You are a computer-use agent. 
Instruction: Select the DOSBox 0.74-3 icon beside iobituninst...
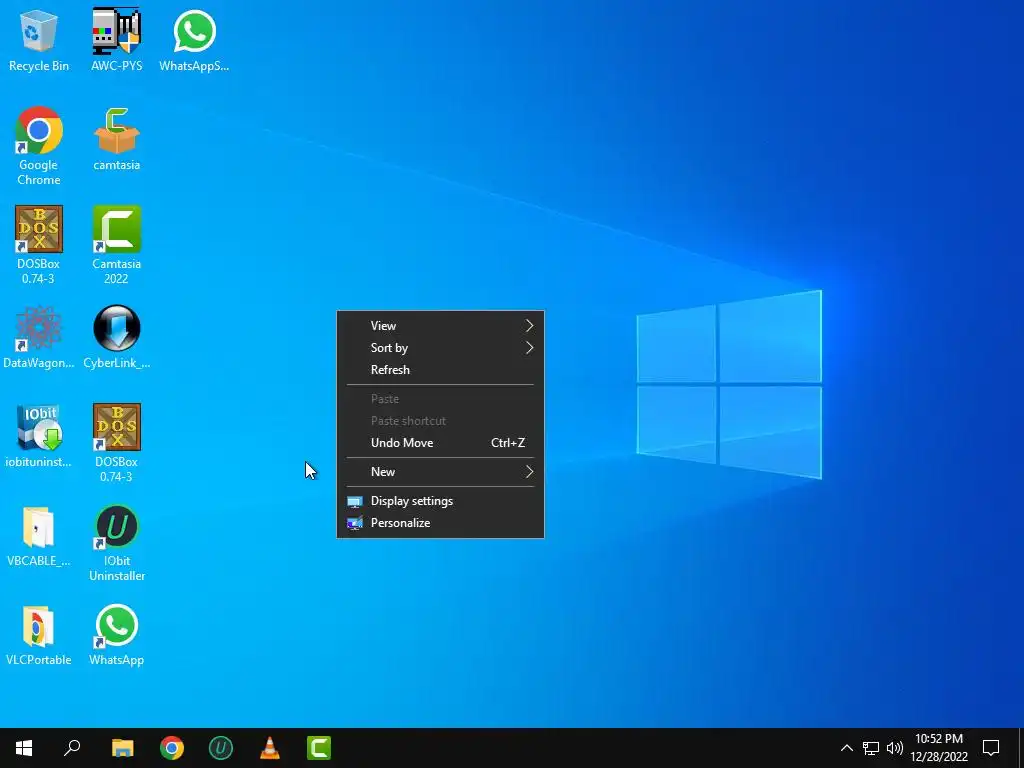[x=116, y=443]
